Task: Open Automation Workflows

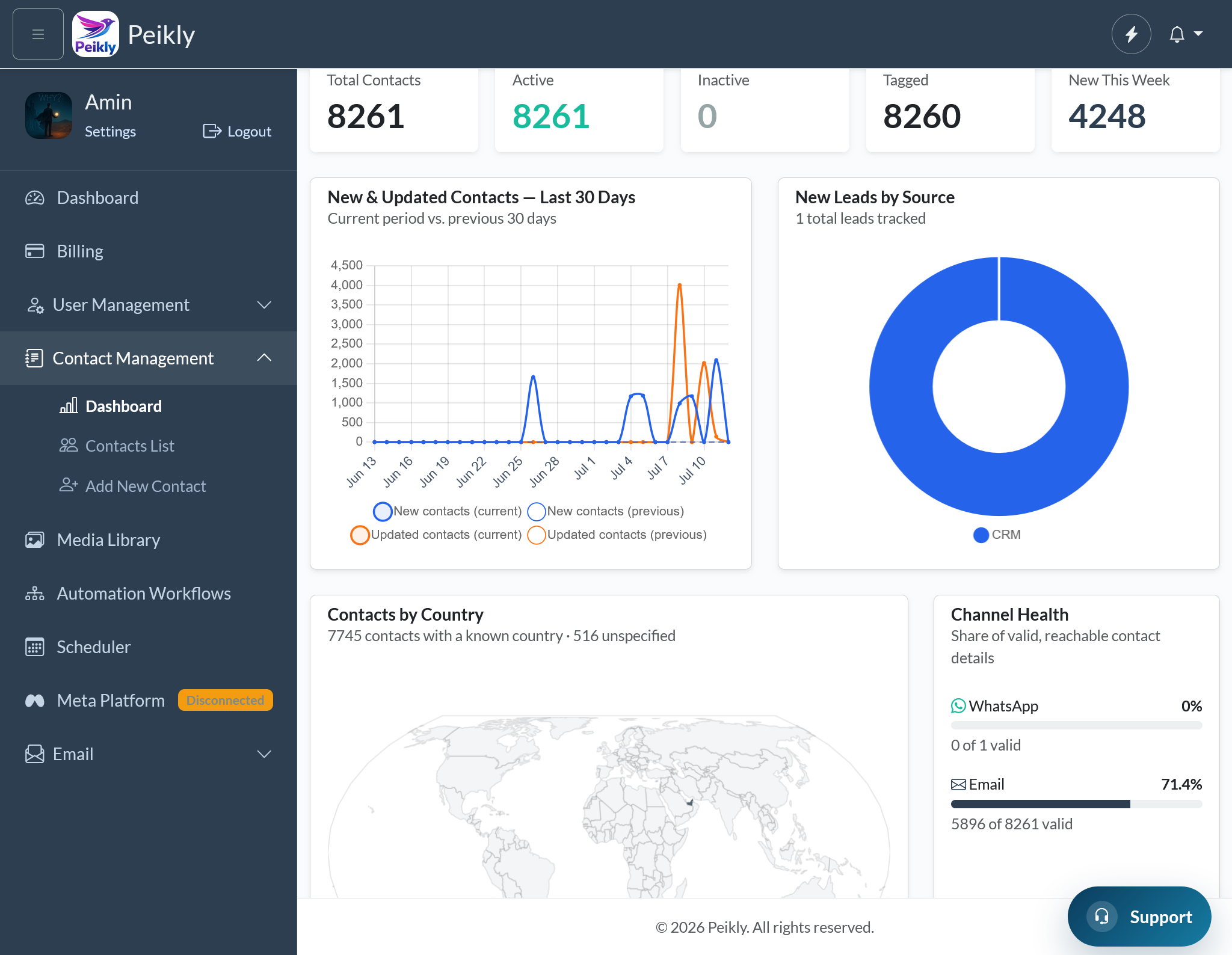Action: point(144,594)
